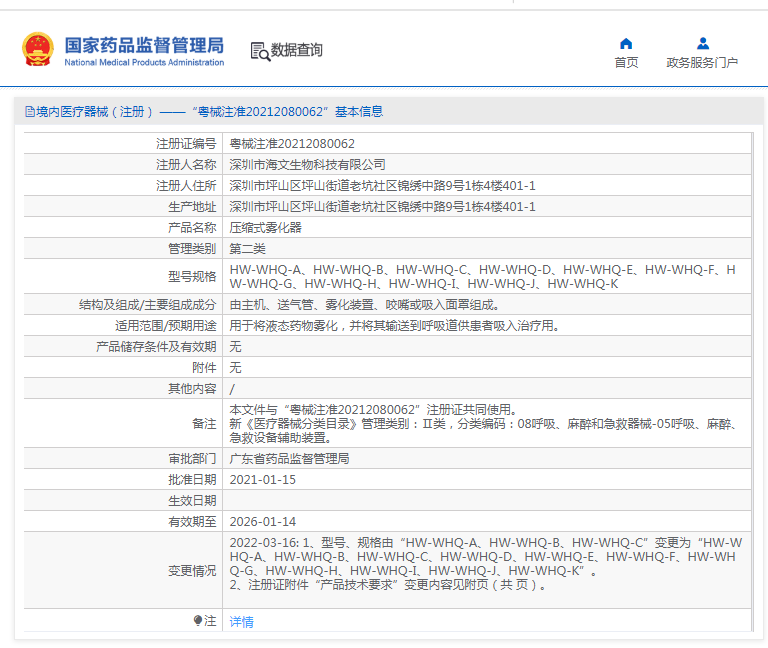The width and height of the screenshot is (768, 648).
Task: Click the 注册证编号 row label
Action: click(186, 144)
